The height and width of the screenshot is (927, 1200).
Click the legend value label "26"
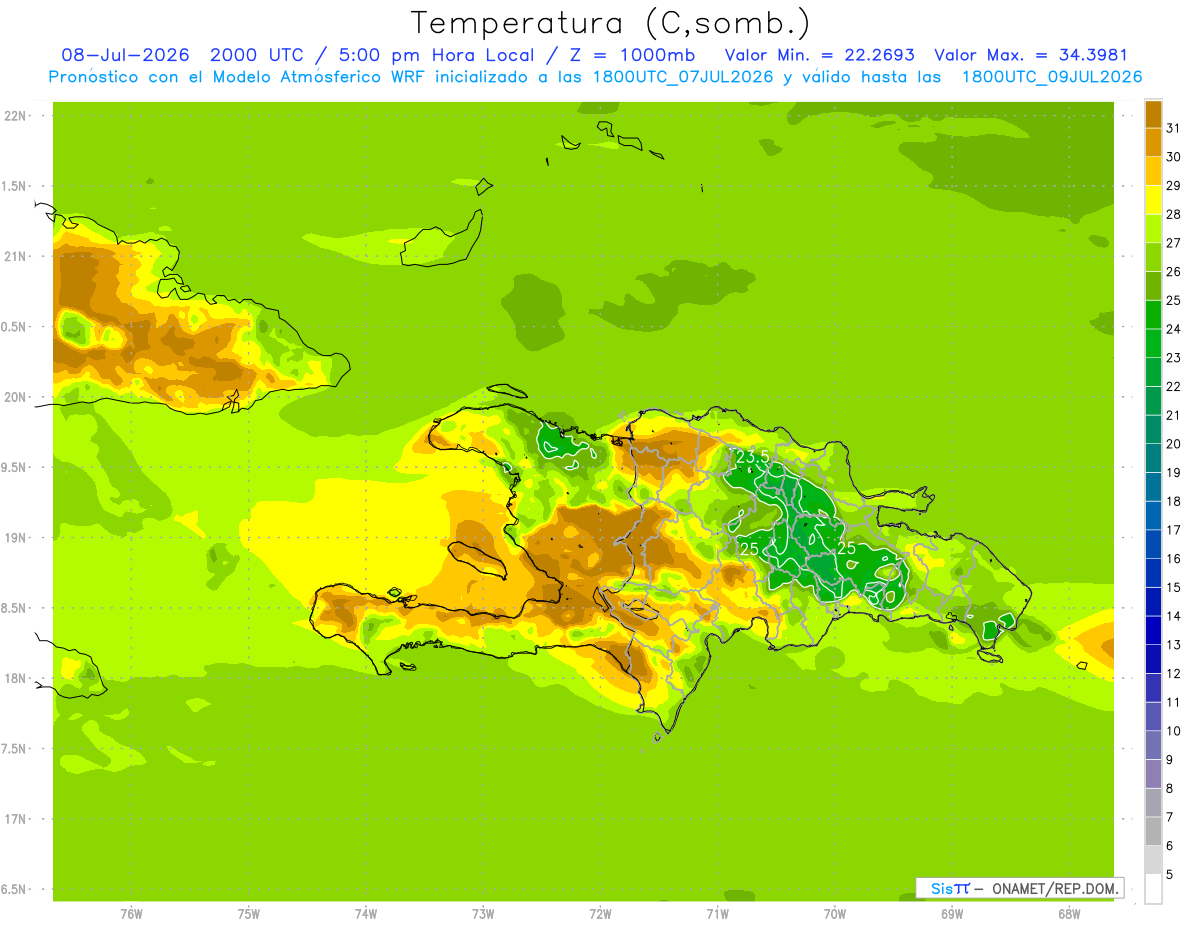1174,271
